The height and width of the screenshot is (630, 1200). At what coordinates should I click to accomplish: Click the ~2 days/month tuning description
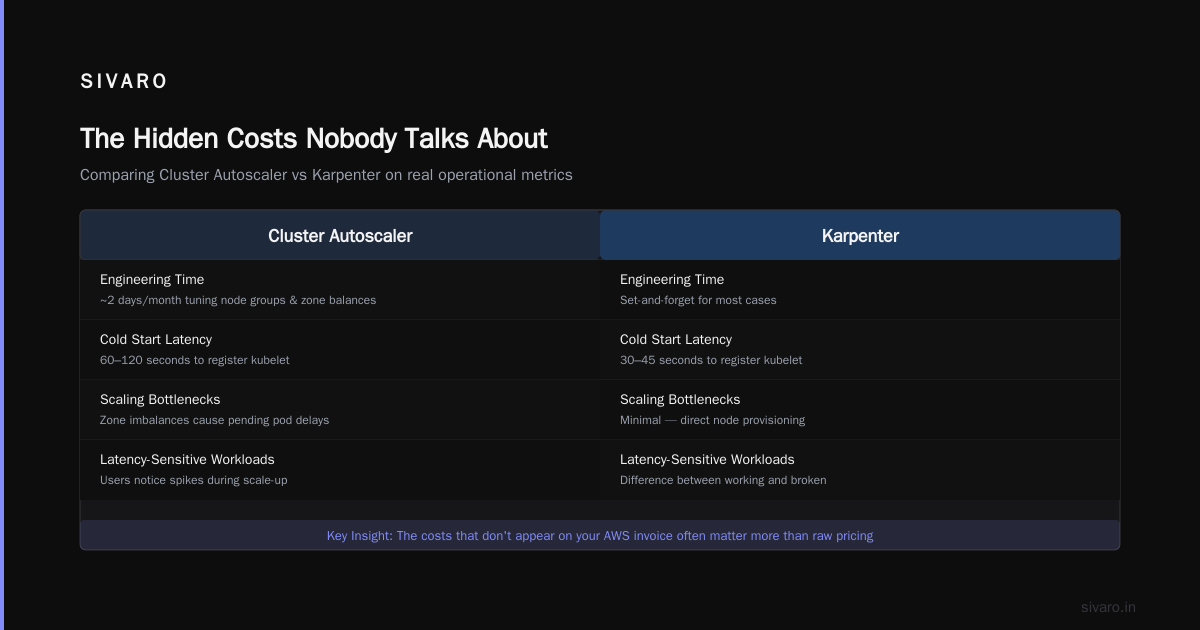coord(238,301)
